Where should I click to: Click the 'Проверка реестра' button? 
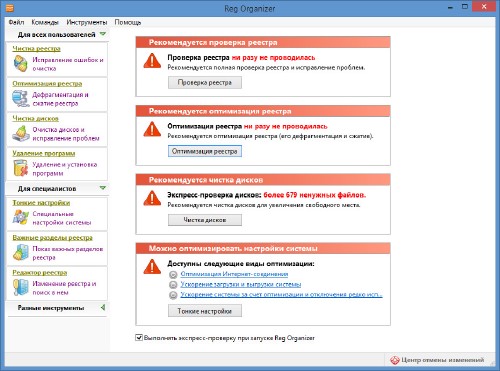tap(205, 83)
